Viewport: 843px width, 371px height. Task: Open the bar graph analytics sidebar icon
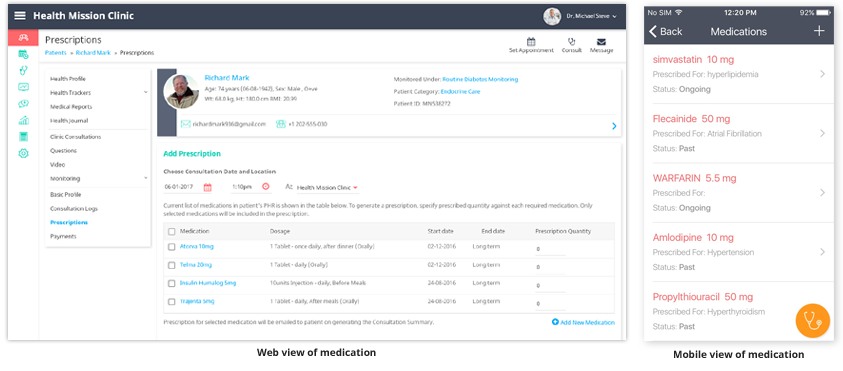click(23, 120)
